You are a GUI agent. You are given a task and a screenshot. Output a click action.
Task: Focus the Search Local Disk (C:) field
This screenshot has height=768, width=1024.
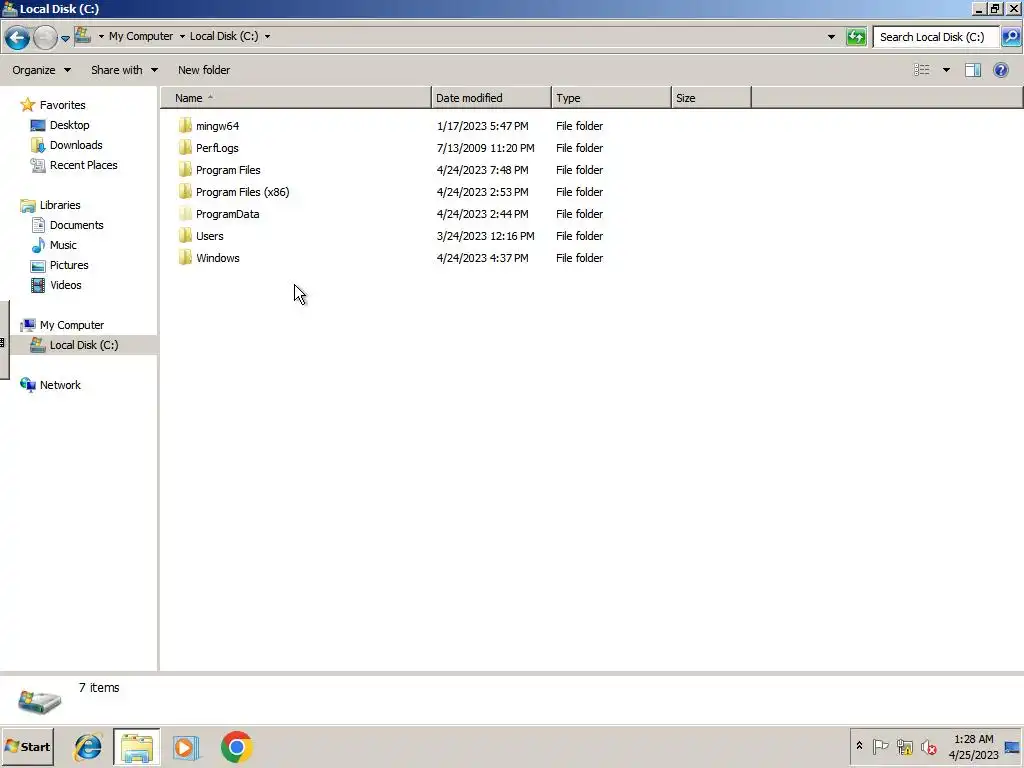936,37
